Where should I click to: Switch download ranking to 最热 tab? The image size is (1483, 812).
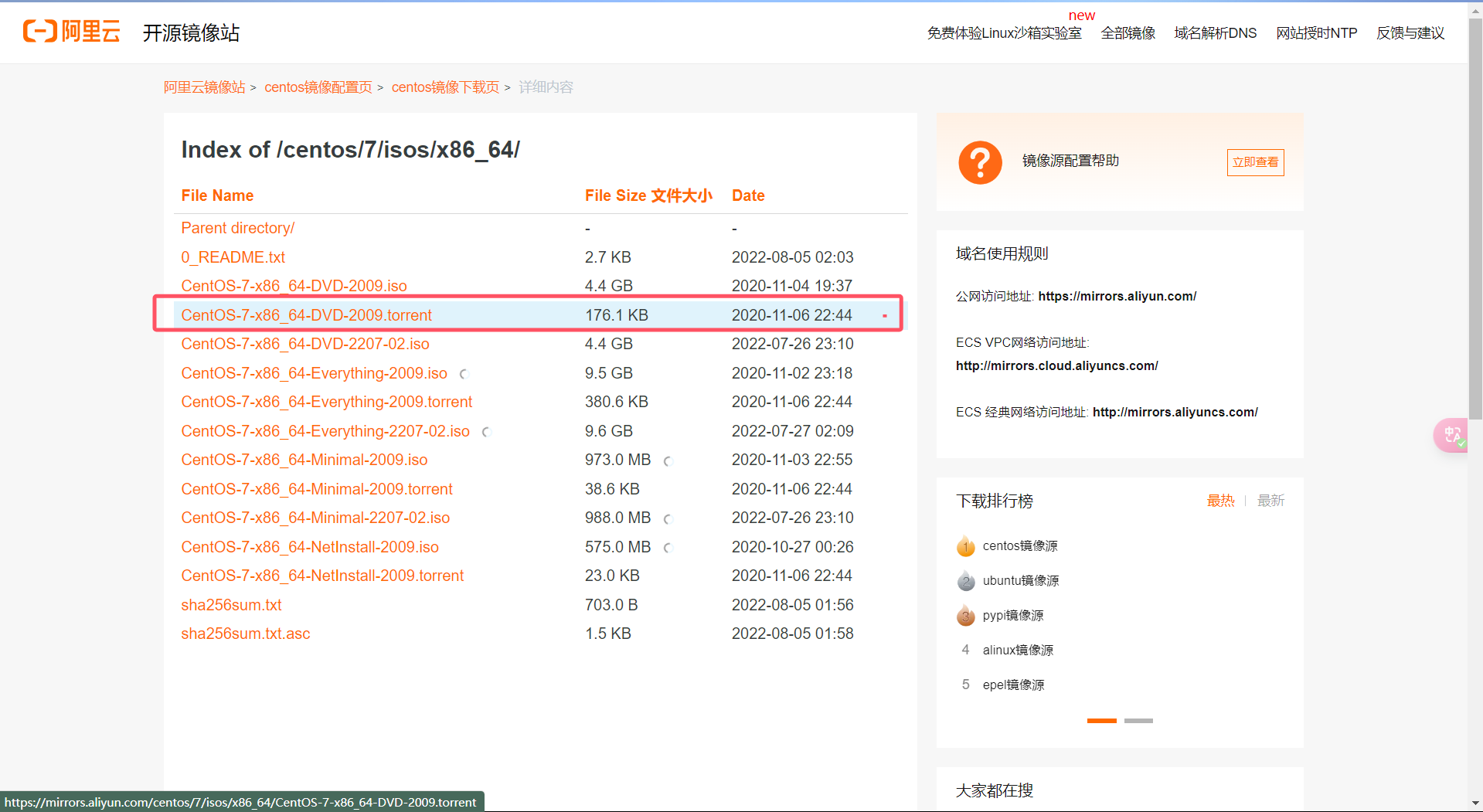[x=1220, y=501]
